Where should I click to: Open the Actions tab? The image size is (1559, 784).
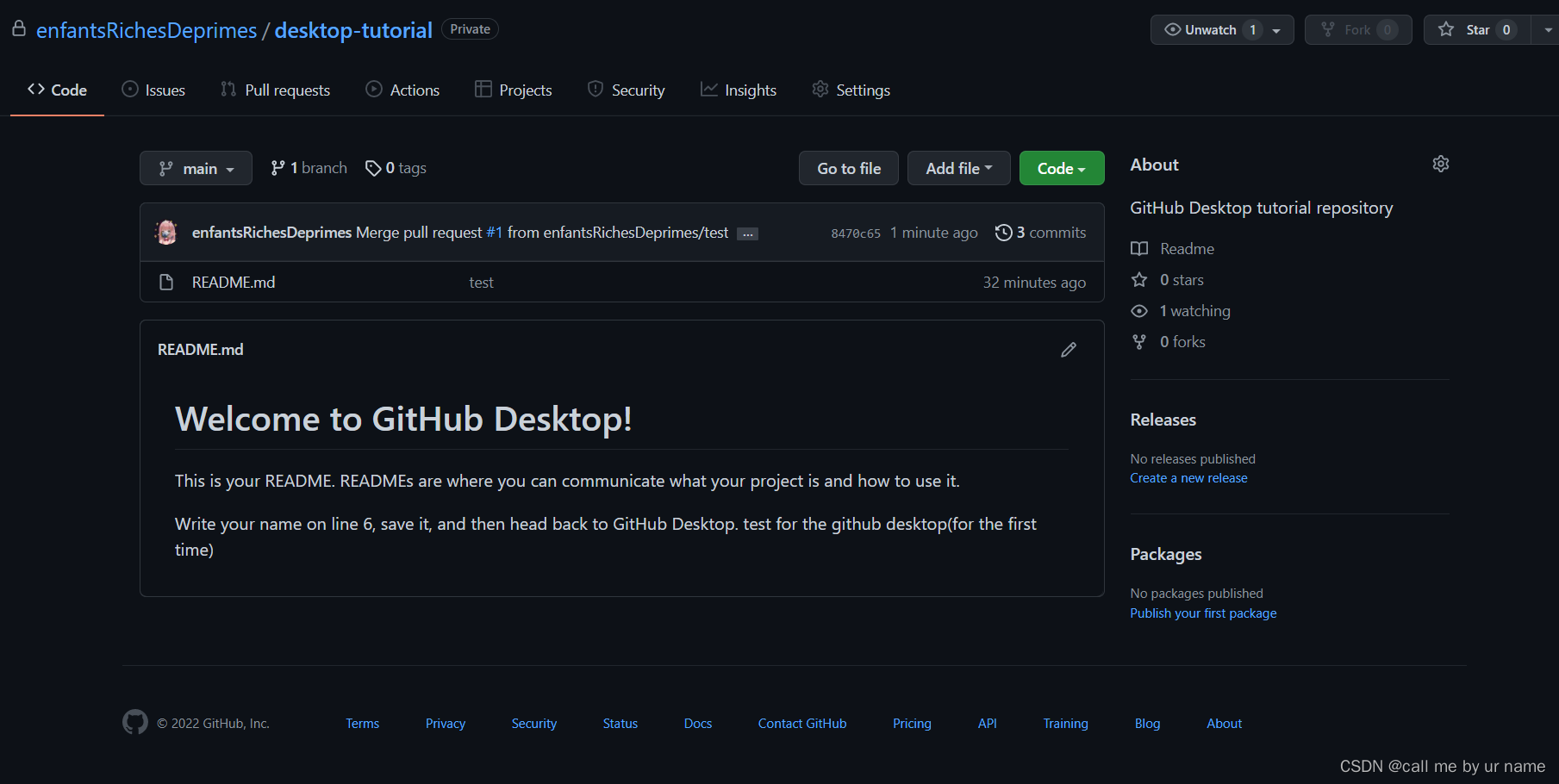[x=402, y=89]
